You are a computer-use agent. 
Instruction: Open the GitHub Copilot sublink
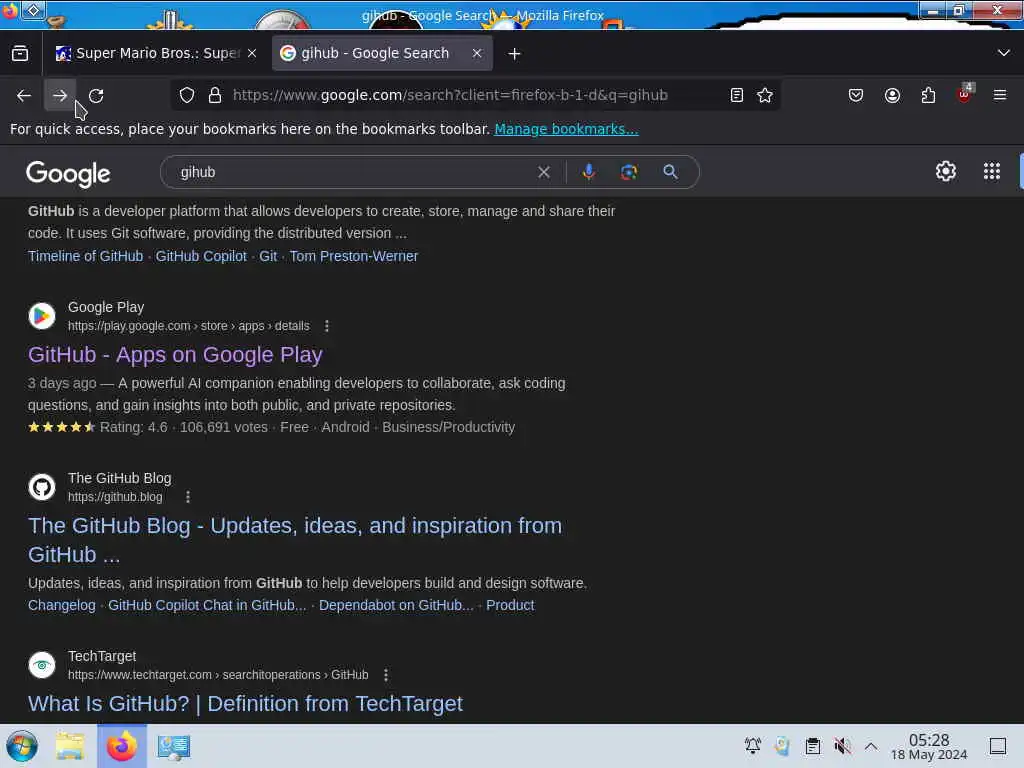[201, 256]
